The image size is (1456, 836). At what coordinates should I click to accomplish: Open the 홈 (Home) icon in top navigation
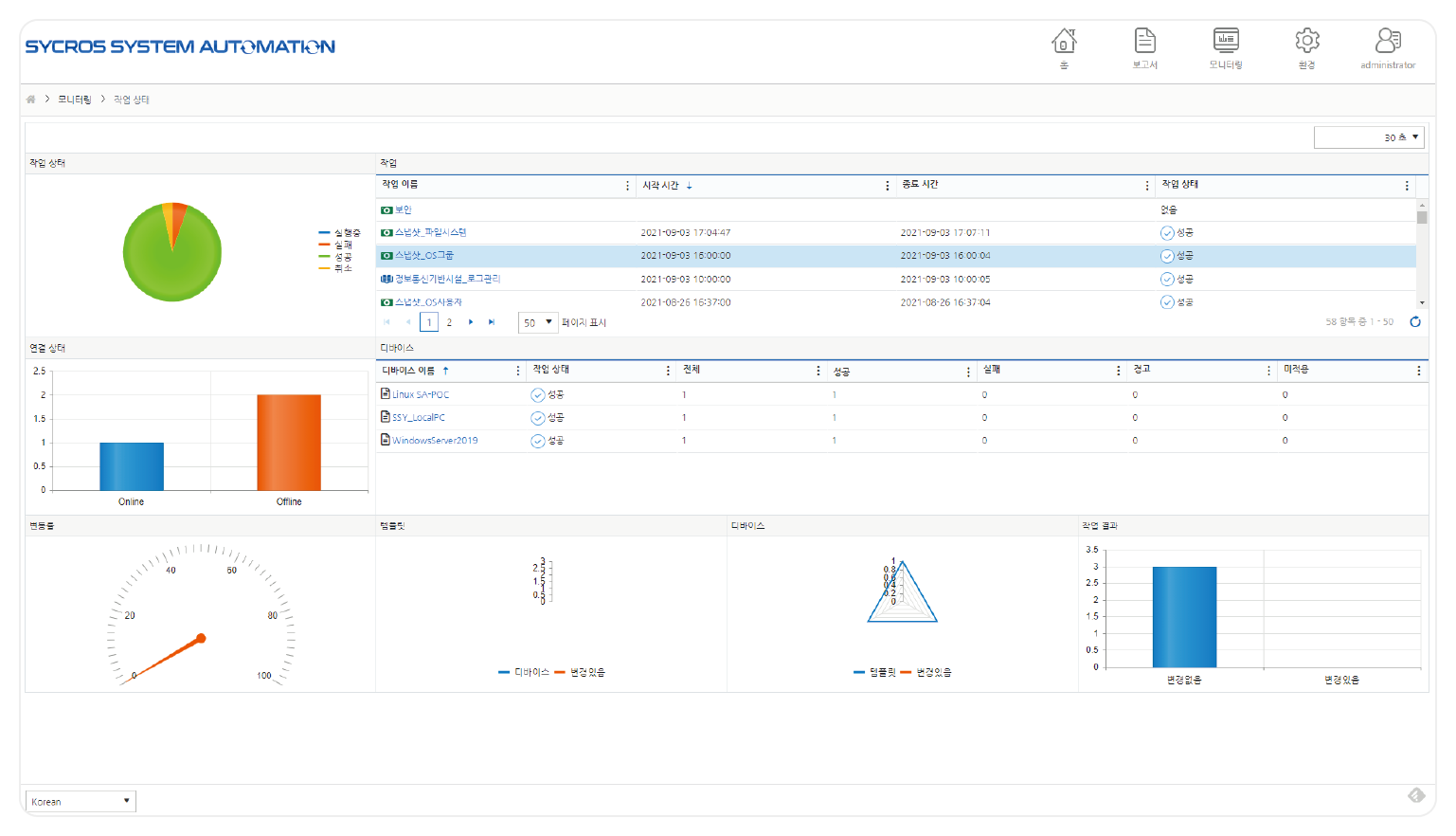(1064, 42)
